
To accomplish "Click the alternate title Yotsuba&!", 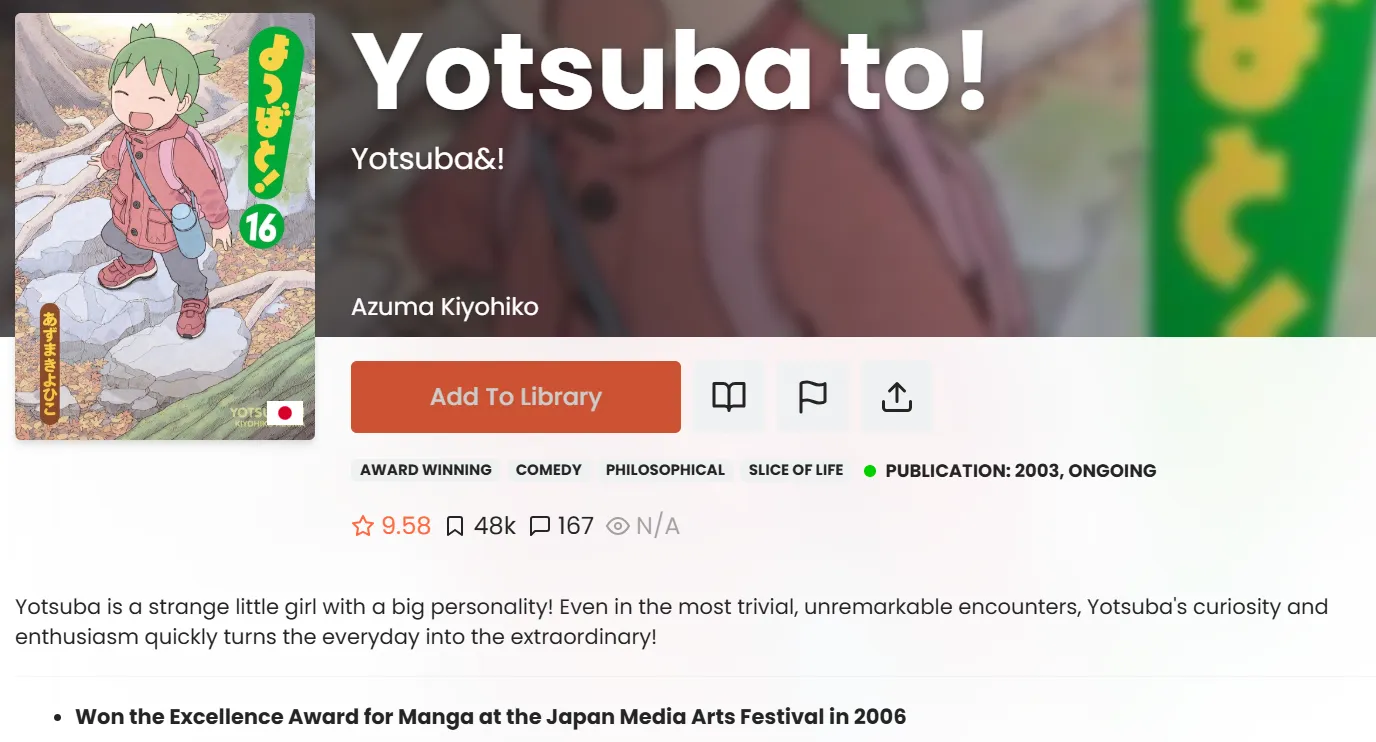I will 428,158.
